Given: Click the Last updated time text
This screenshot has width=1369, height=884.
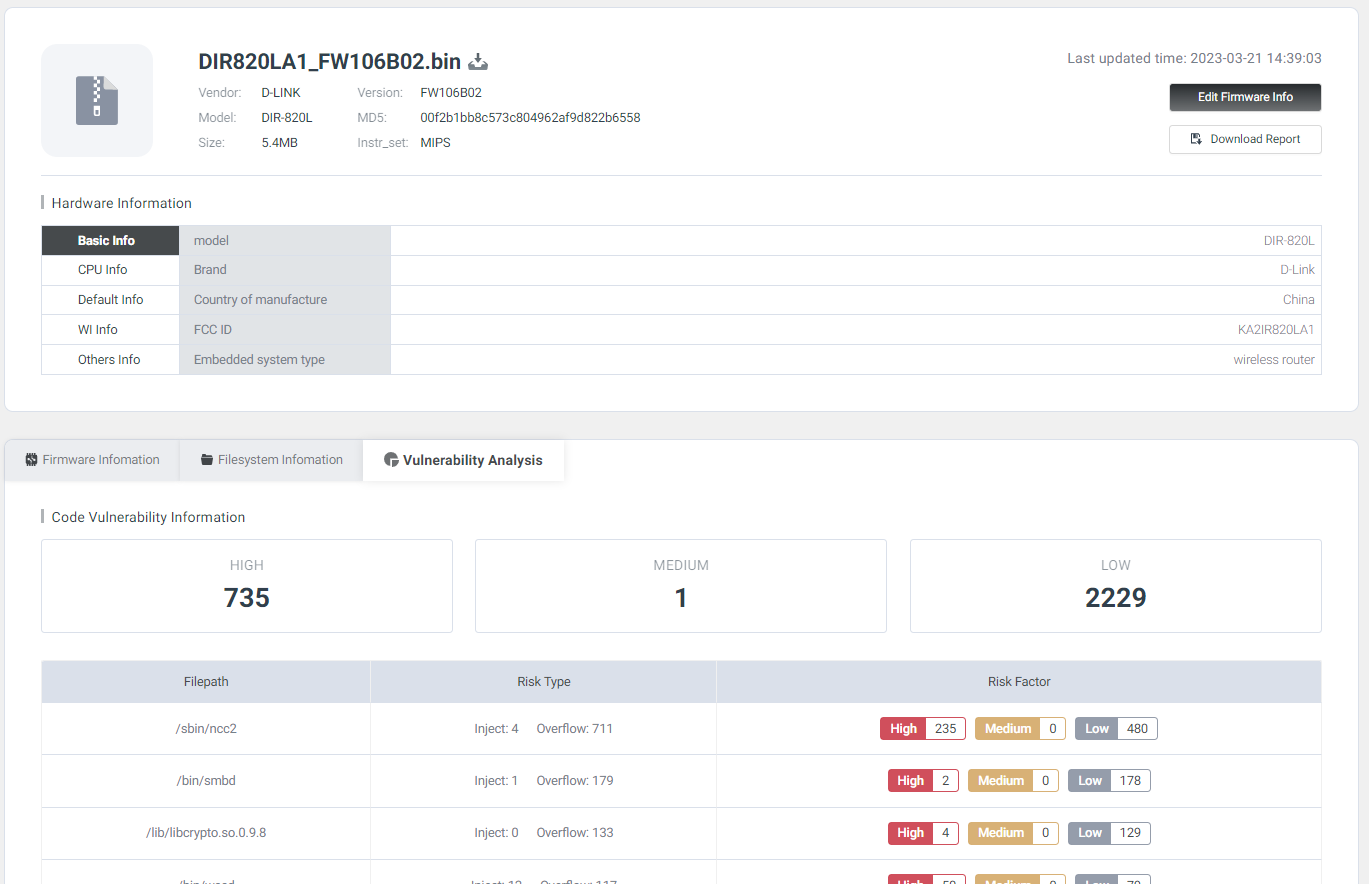Looking at the screenshot, I should pyautogui.click(x=1194, y=58).
